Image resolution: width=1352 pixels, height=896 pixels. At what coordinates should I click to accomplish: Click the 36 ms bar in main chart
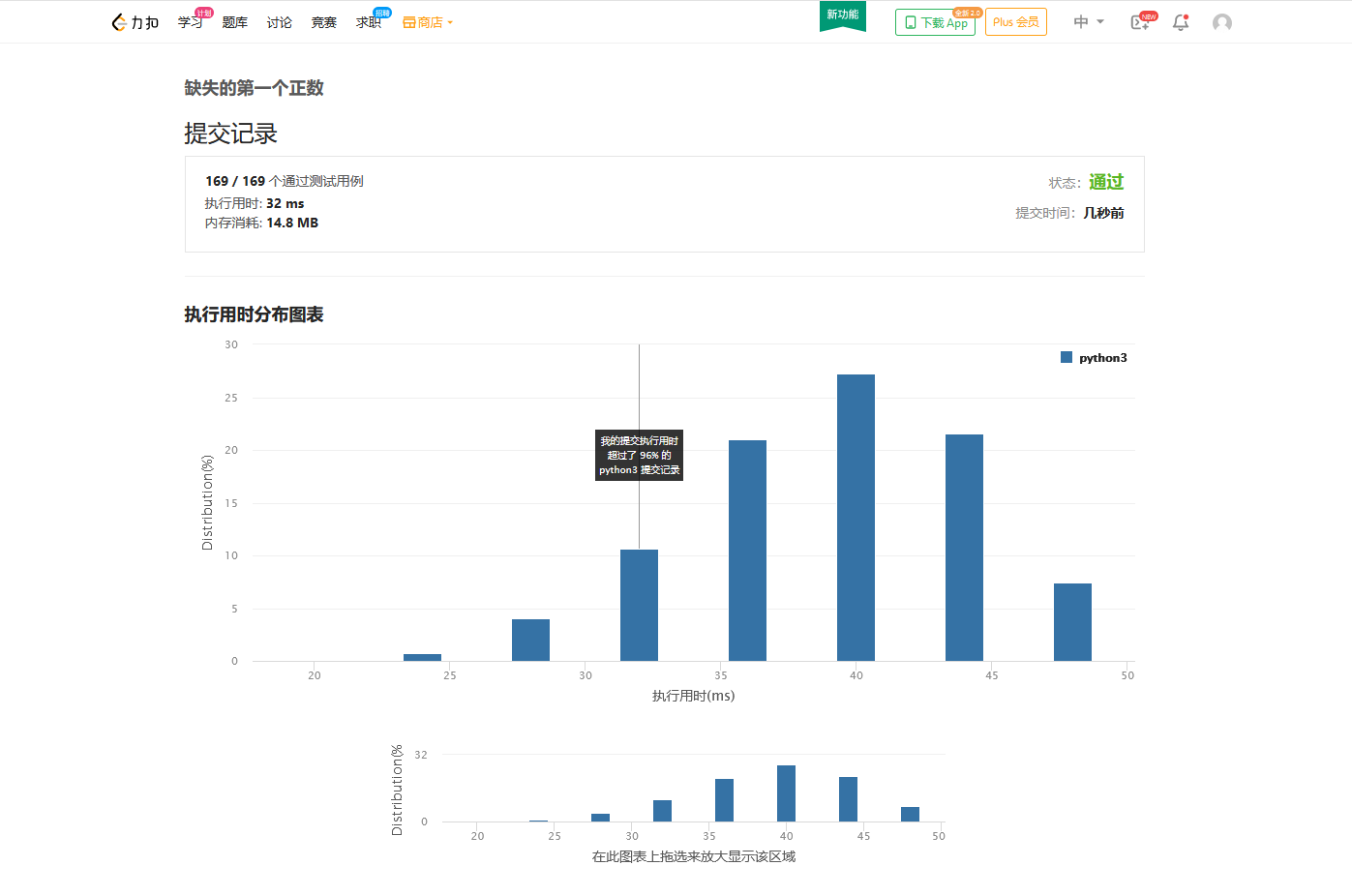coord(747,551)
